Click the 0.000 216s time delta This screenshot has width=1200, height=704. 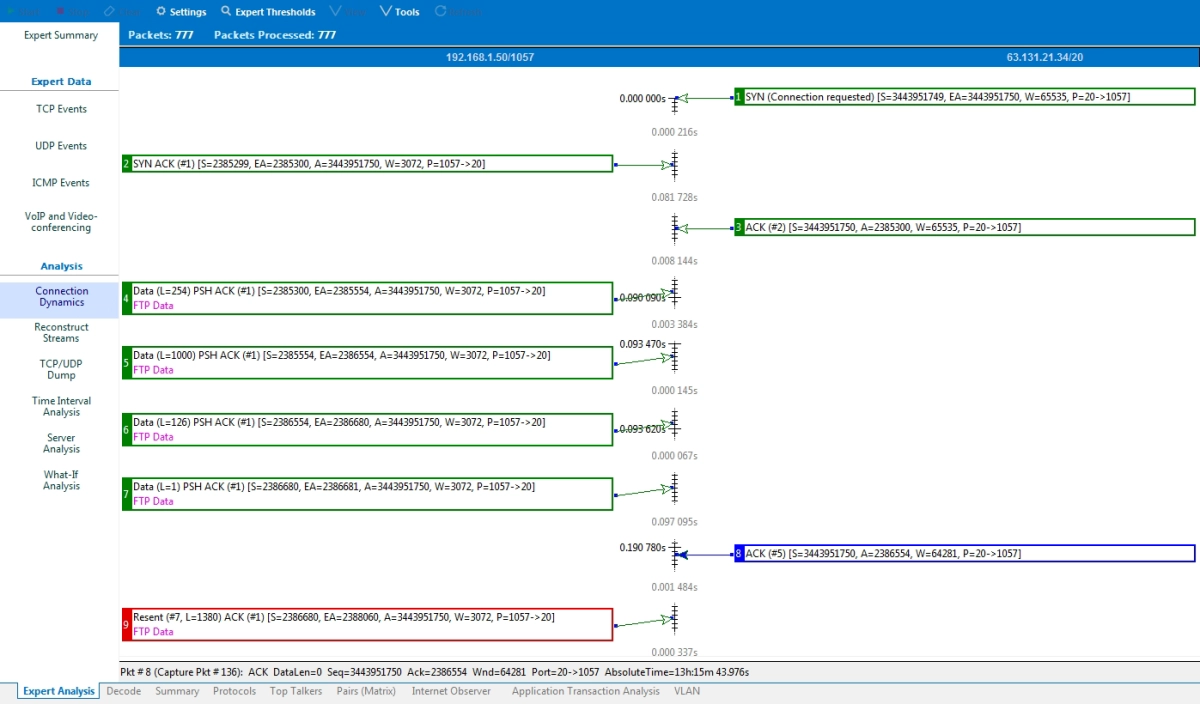pyautogui.click(x=674, y=132)
